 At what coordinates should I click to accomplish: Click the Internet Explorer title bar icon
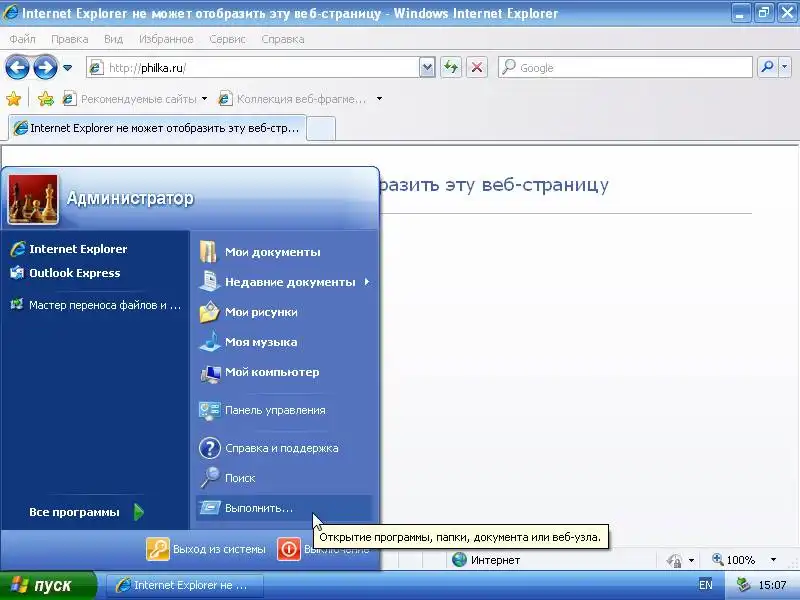pos(10,12)
